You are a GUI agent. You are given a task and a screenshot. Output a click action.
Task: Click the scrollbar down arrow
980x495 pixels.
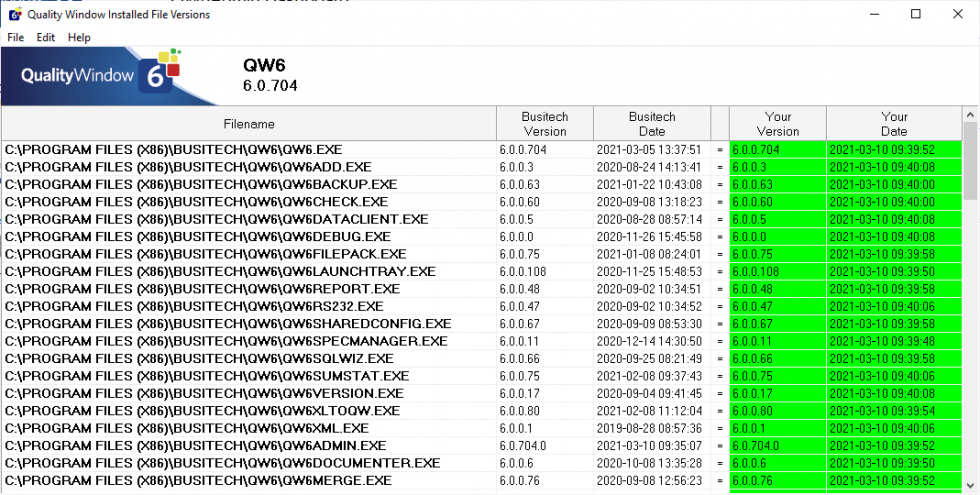971,485
